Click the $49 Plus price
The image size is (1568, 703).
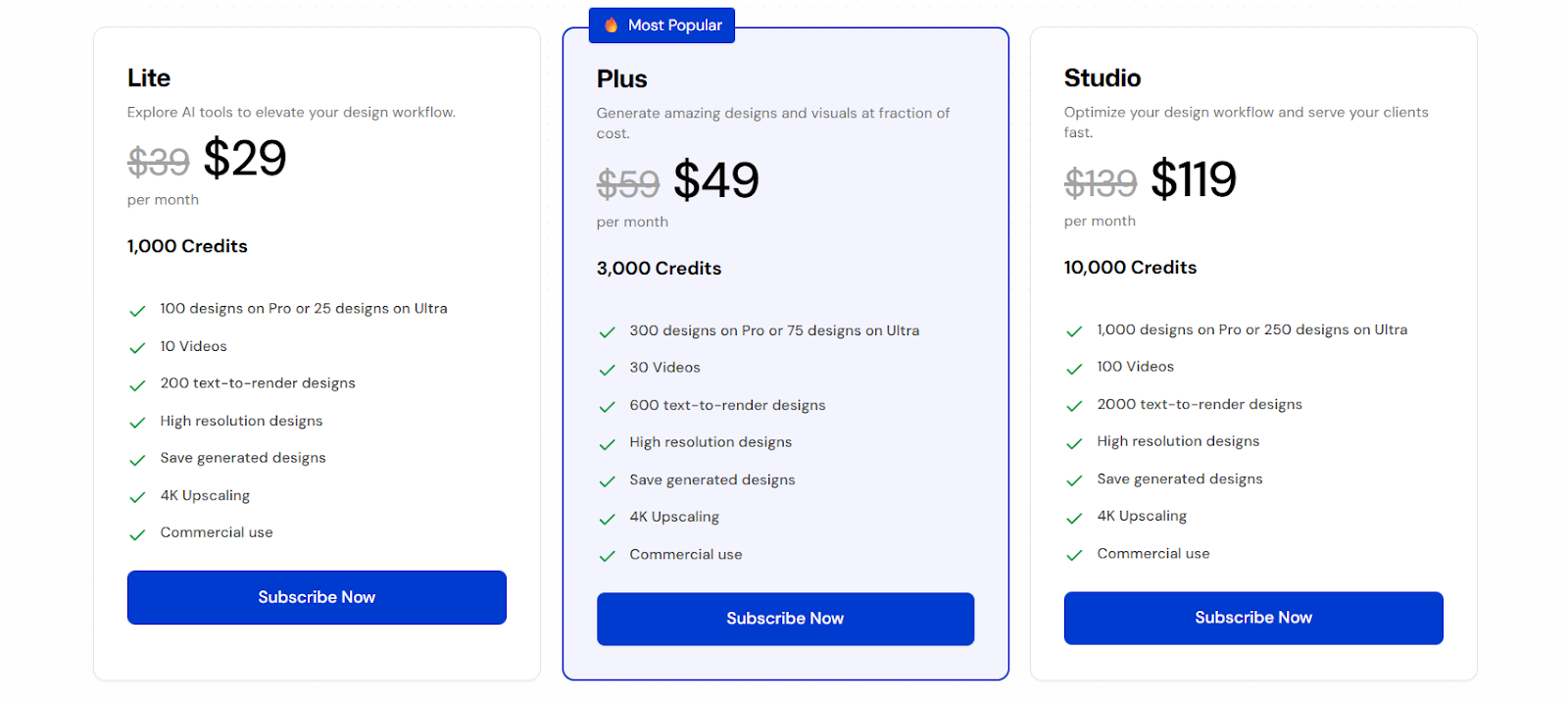(716, 180)
